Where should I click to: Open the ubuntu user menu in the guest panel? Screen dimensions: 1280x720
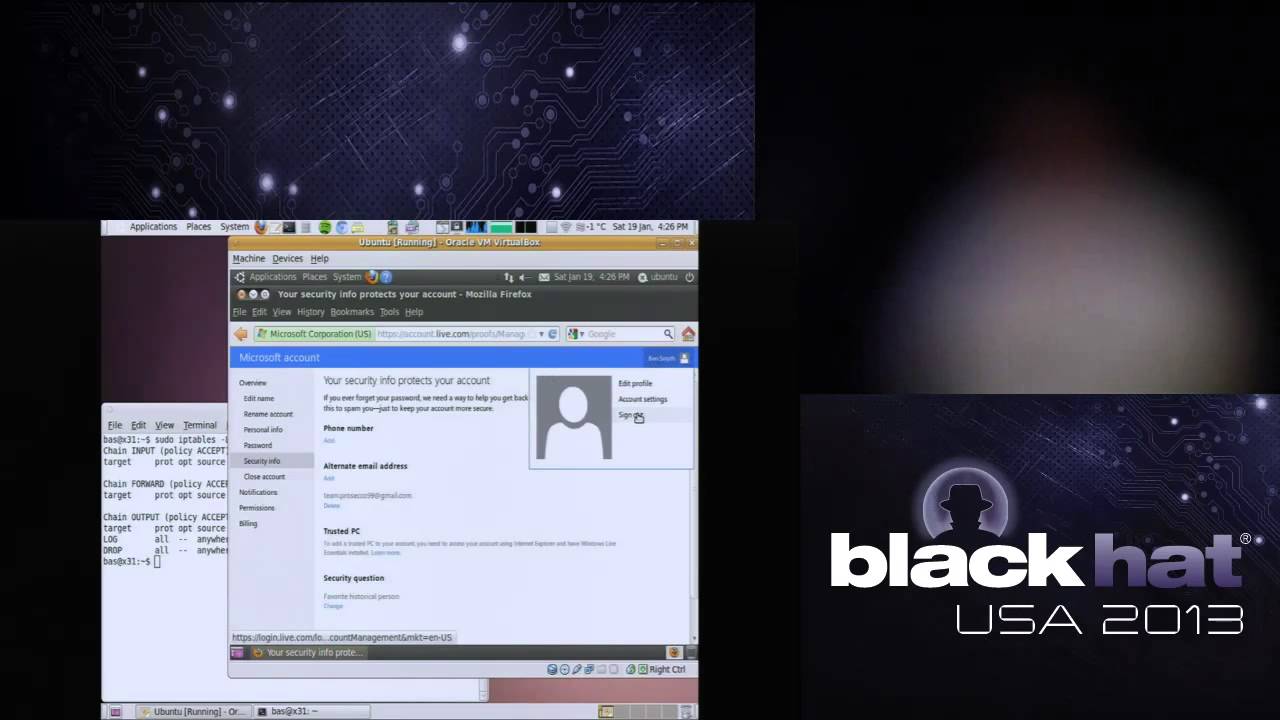click(x=659, y=277)
